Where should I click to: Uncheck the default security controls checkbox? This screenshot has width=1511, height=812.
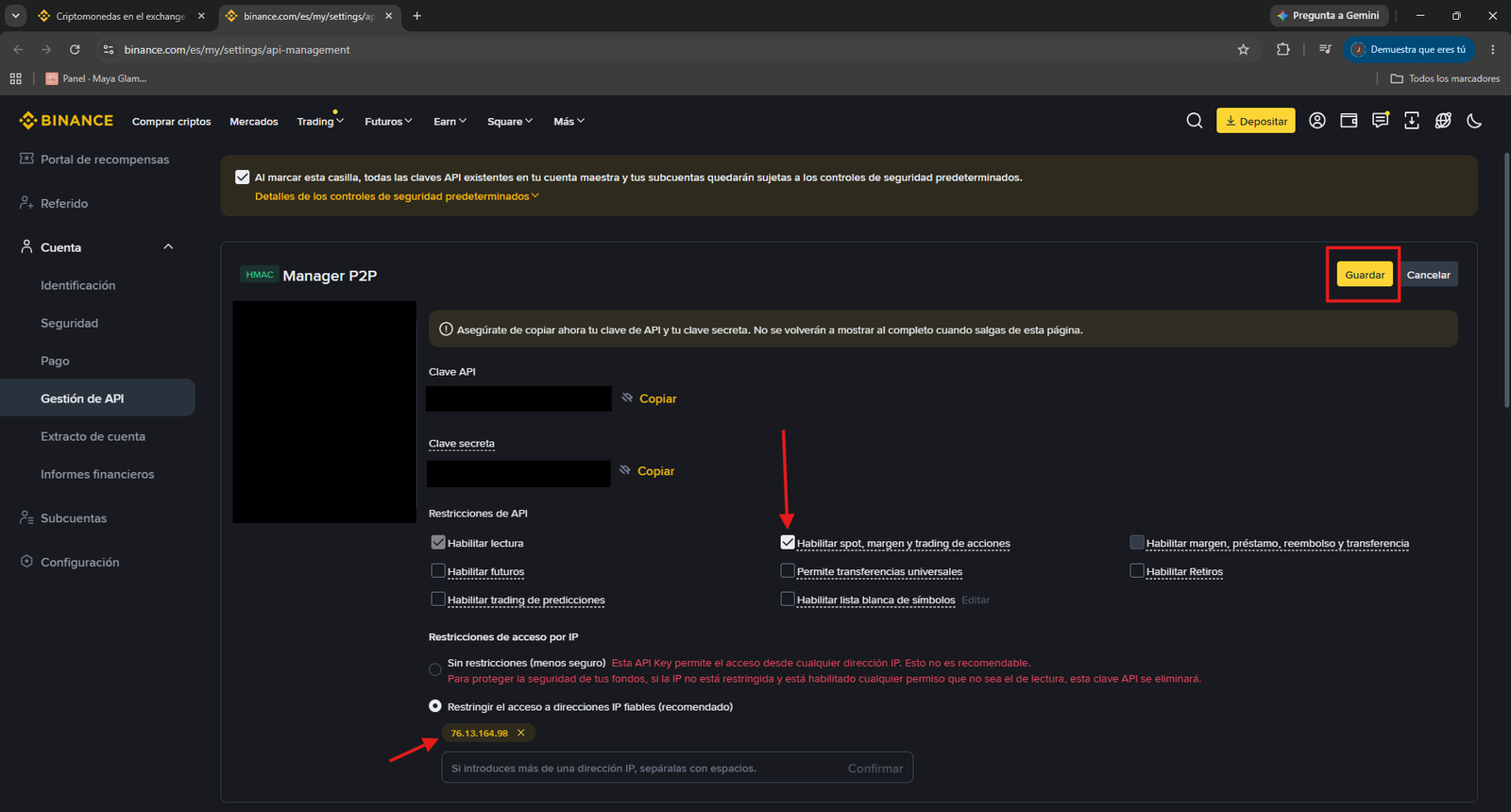pyautogui.click(x=243, y=177)
